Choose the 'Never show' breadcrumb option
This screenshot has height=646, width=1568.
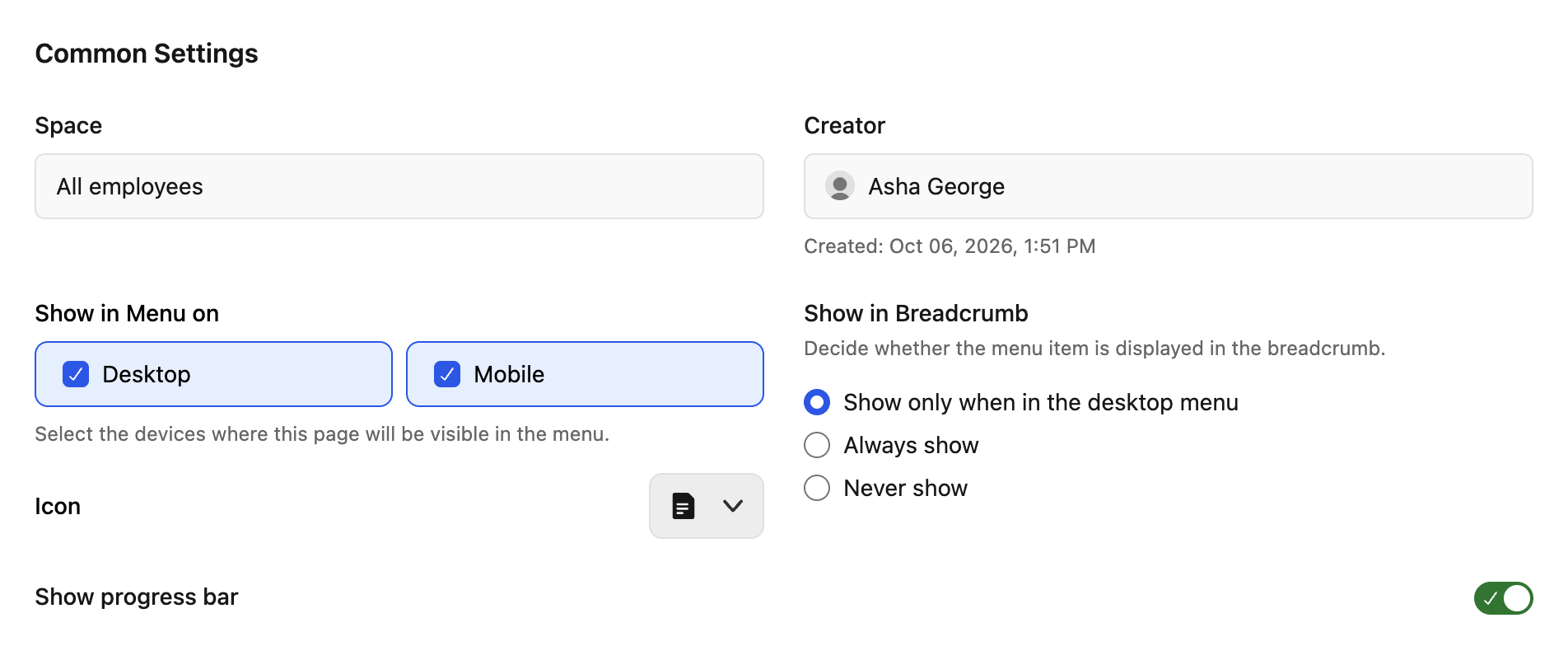pyautogui.click(x=817, y=488)
